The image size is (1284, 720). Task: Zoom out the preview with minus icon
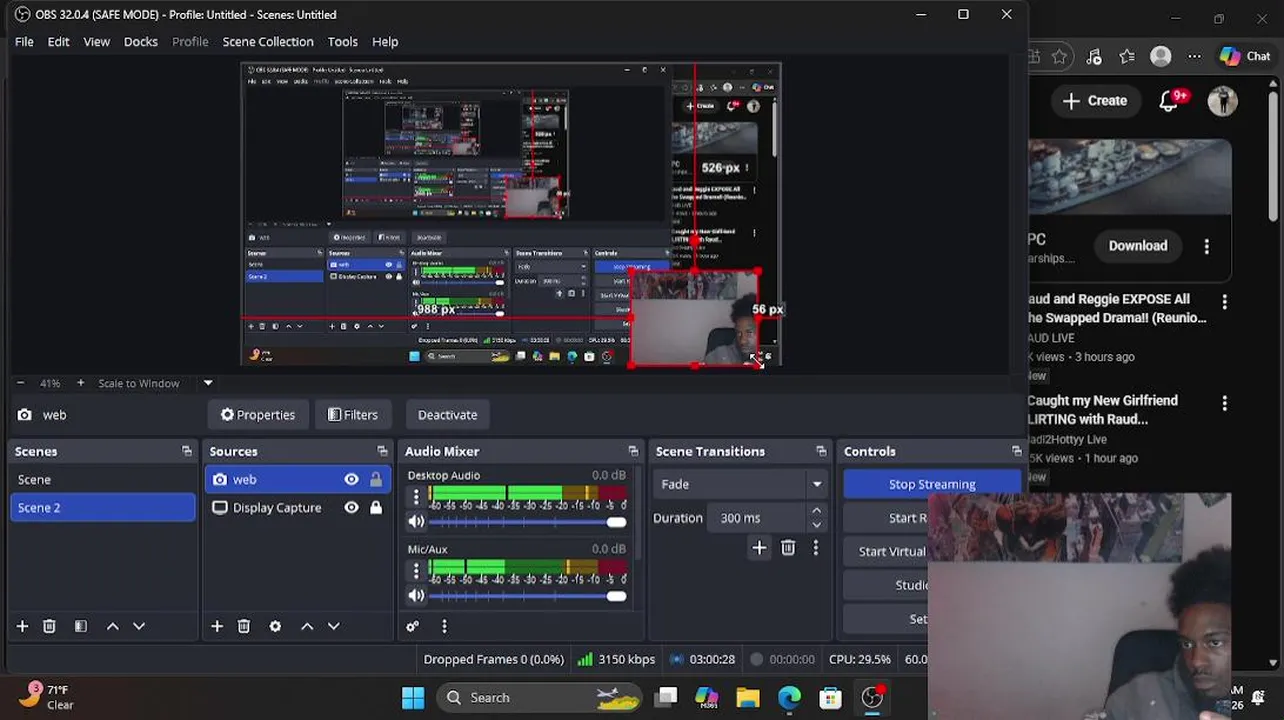coord(20,383)
